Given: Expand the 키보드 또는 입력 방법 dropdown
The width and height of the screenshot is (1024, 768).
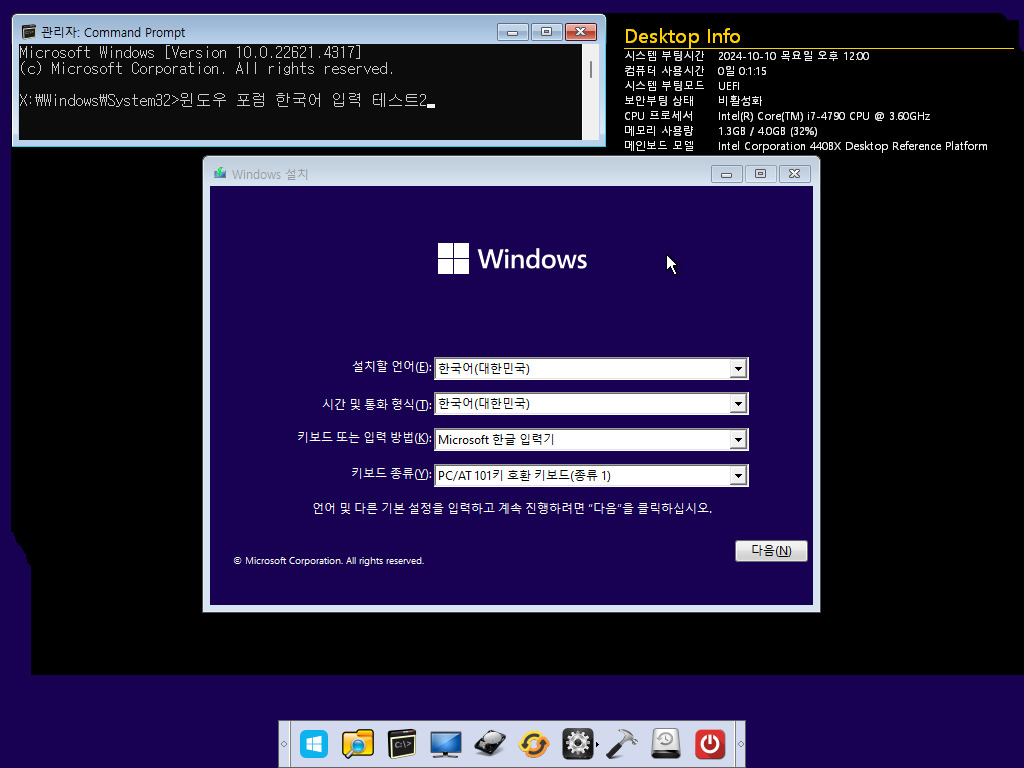Looking at the screenshot, I should pos(738,440).
